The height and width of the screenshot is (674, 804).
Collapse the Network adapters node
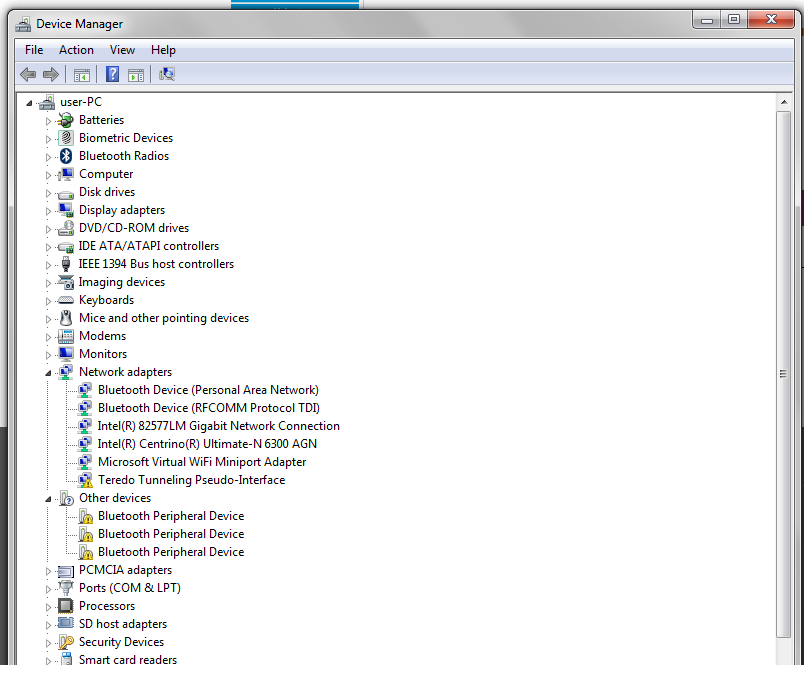click(x=48, y=373)
